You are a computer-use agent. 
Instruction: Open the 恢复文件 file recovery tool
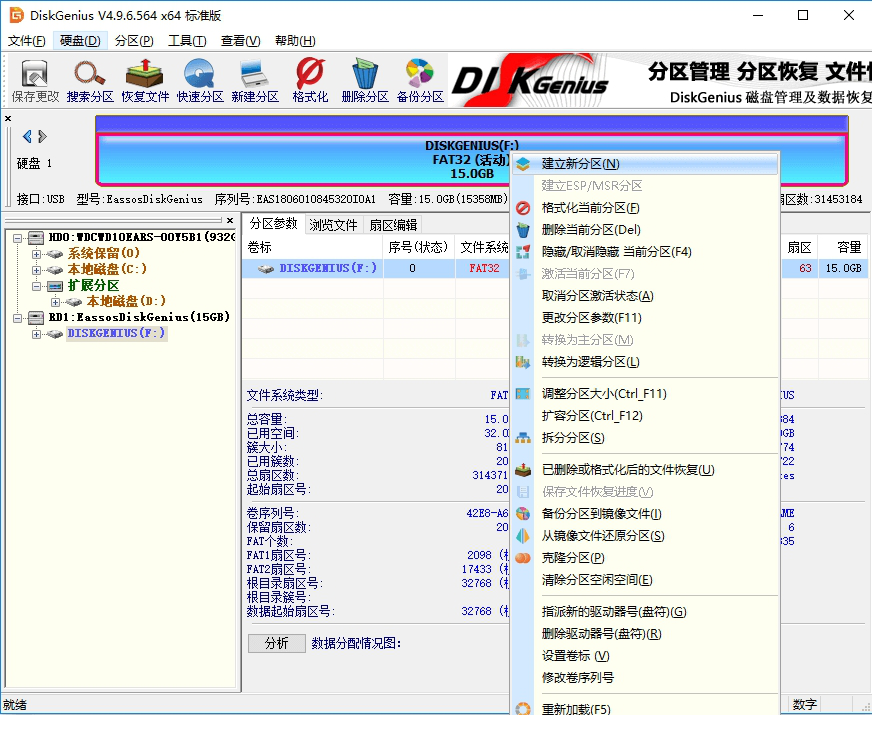145,79
